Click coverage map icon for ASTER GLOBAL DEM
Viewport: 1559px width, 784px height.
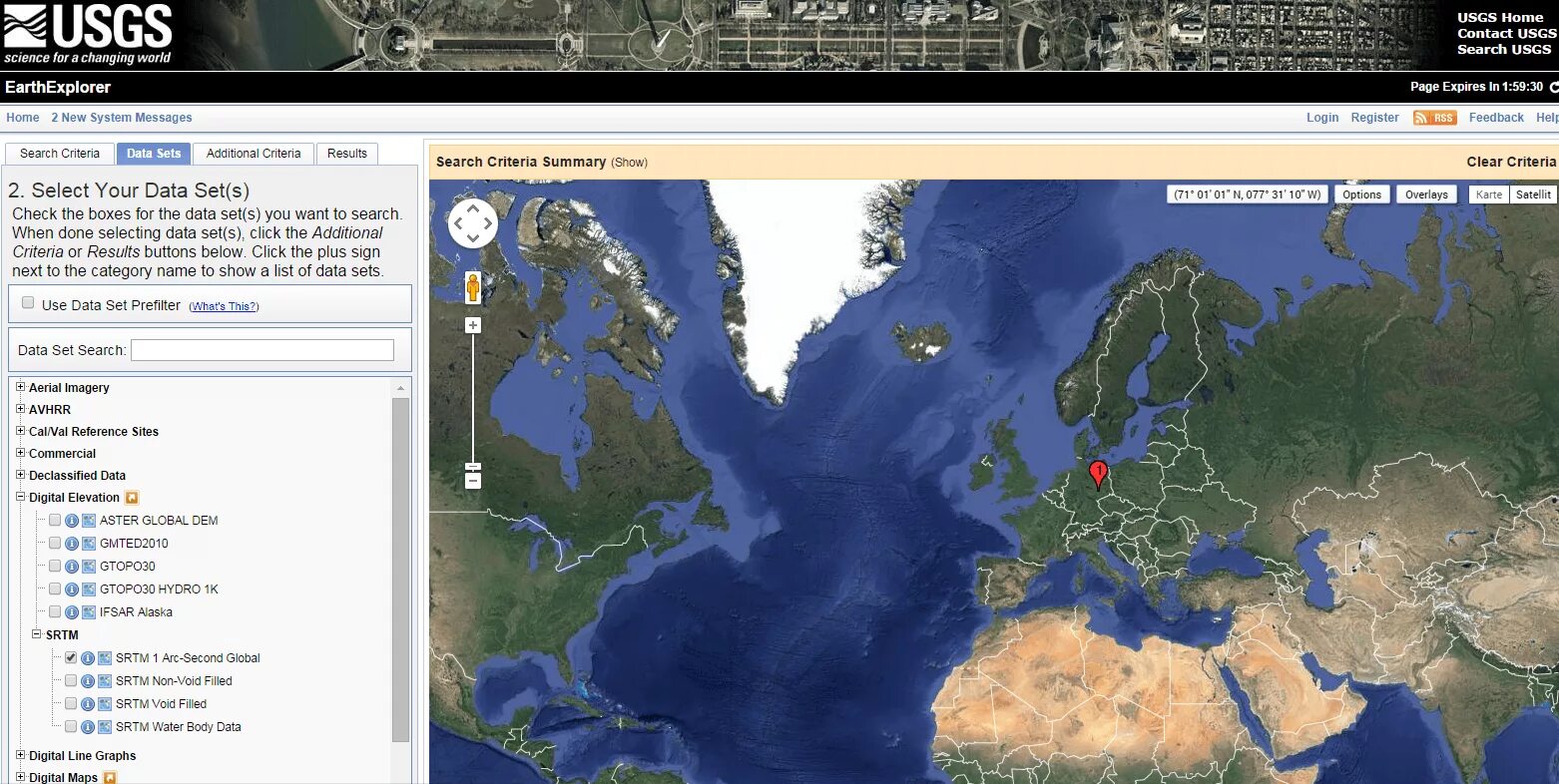89,521
